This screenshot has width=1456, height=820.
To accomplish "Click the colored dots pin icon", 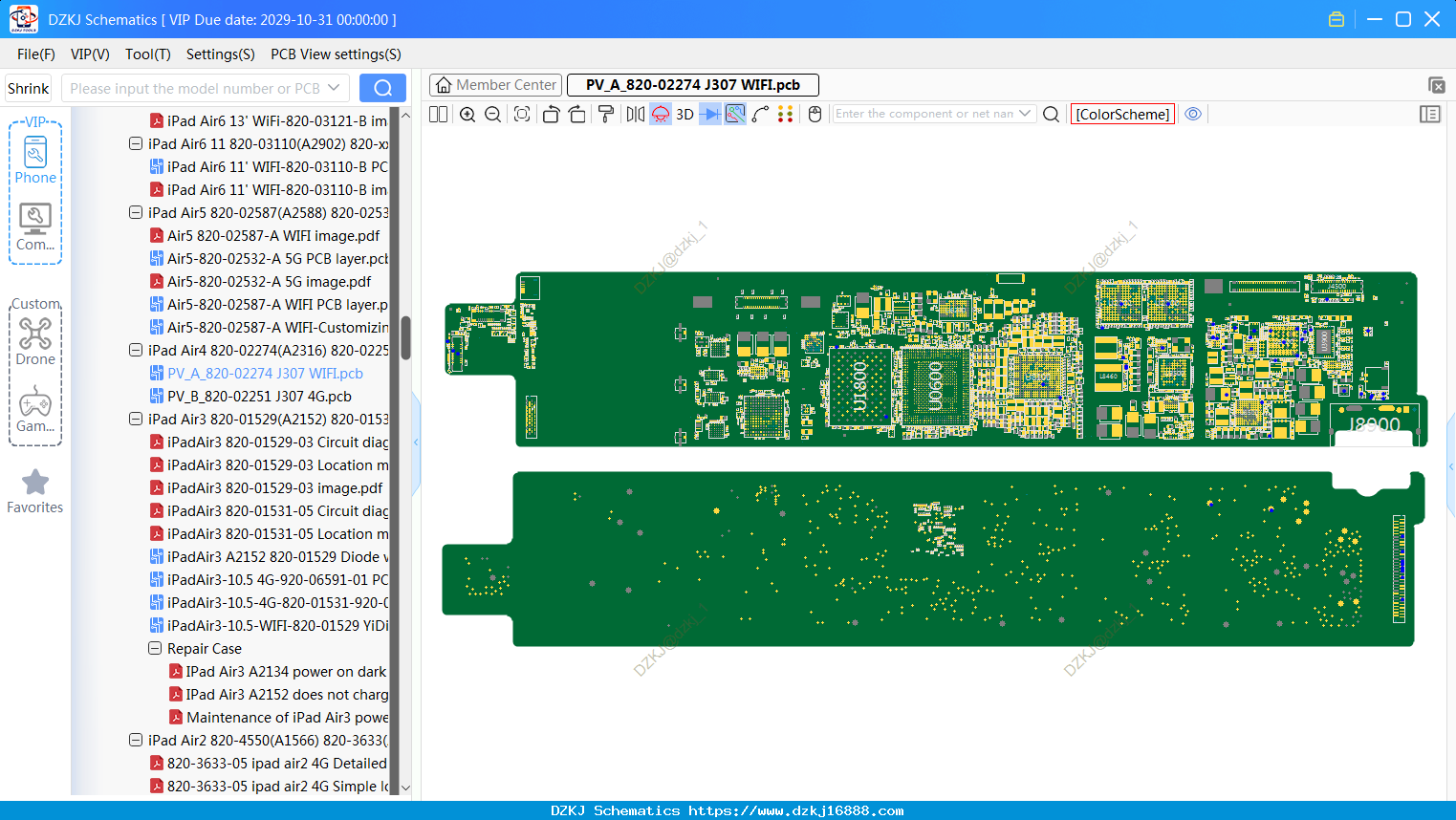I will coord(786,114).
